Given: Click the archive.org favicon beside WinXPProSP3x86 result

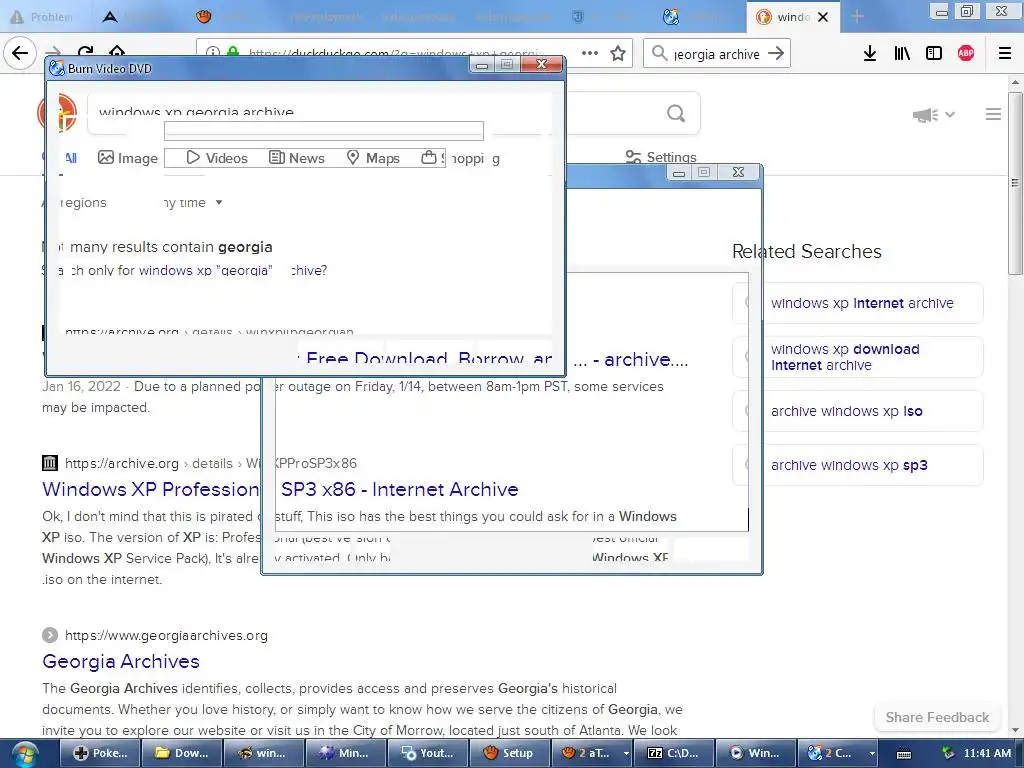Looking at the screenshot, I should pyautogui.click(x=50, y=463).
